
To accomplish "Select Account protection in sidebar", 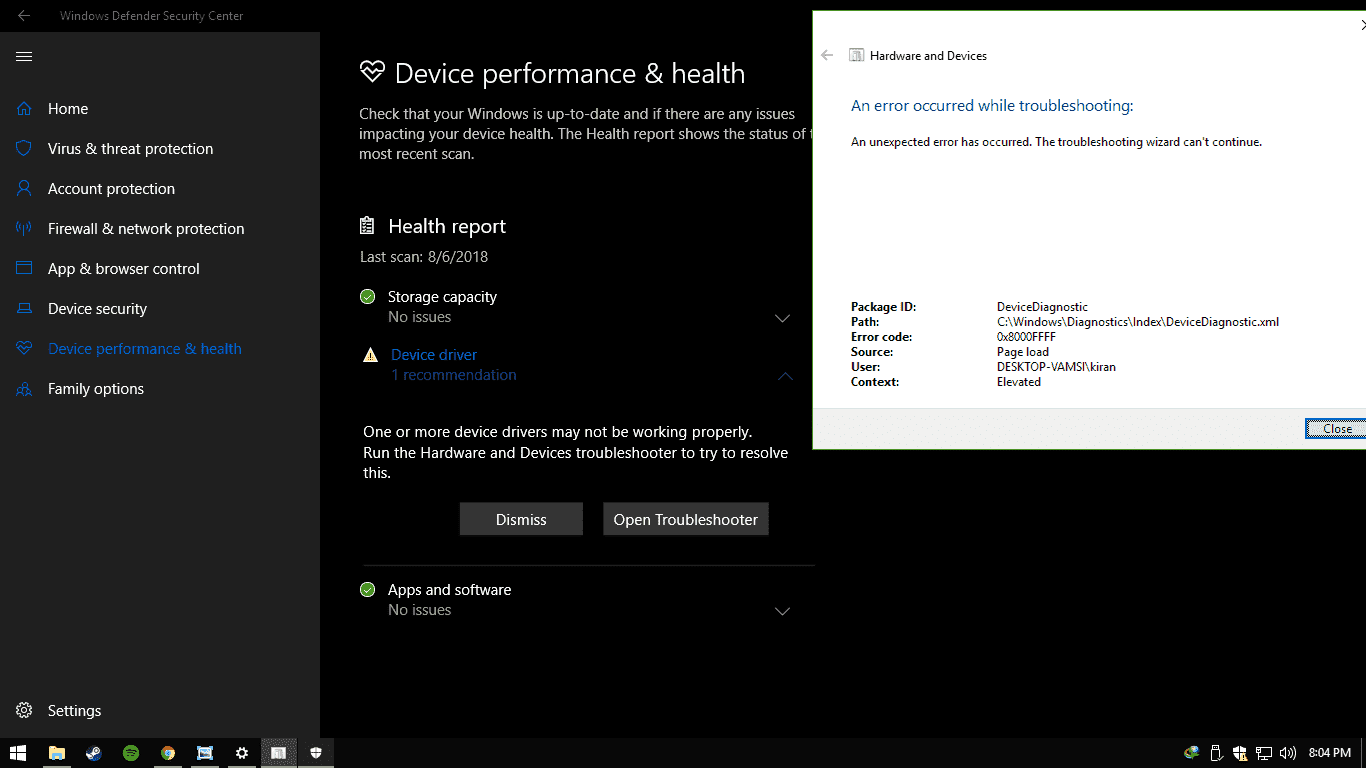I will click(x=111, y=189).
